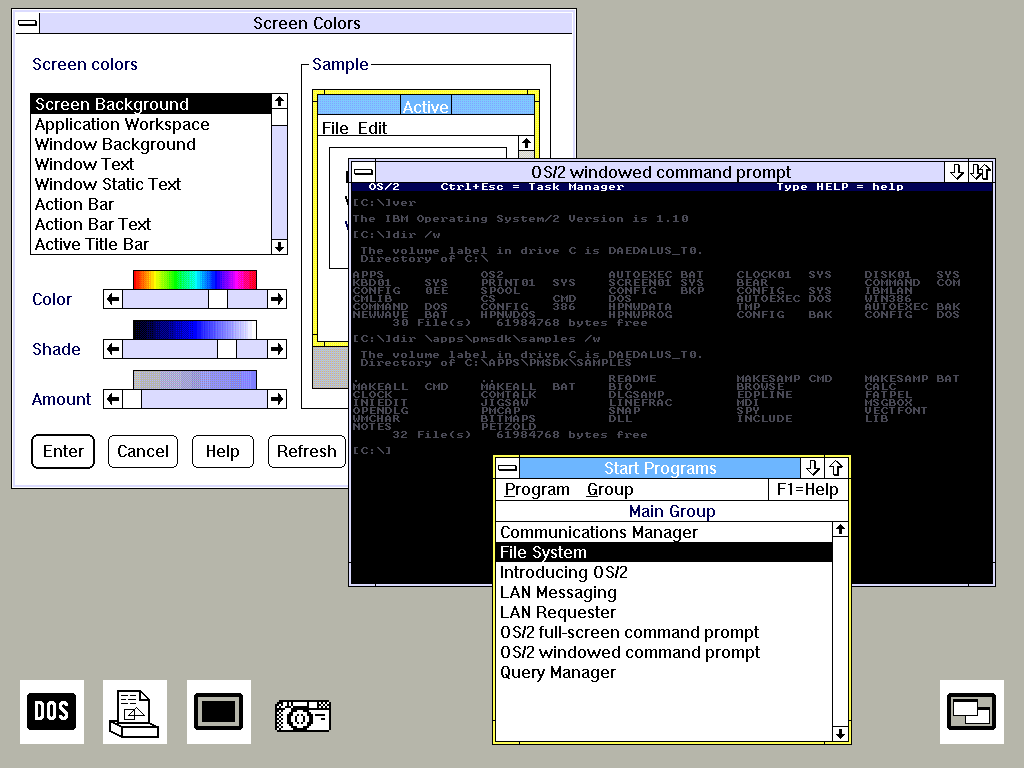Open the print spooler desktop icon

[x=135, y=711]
